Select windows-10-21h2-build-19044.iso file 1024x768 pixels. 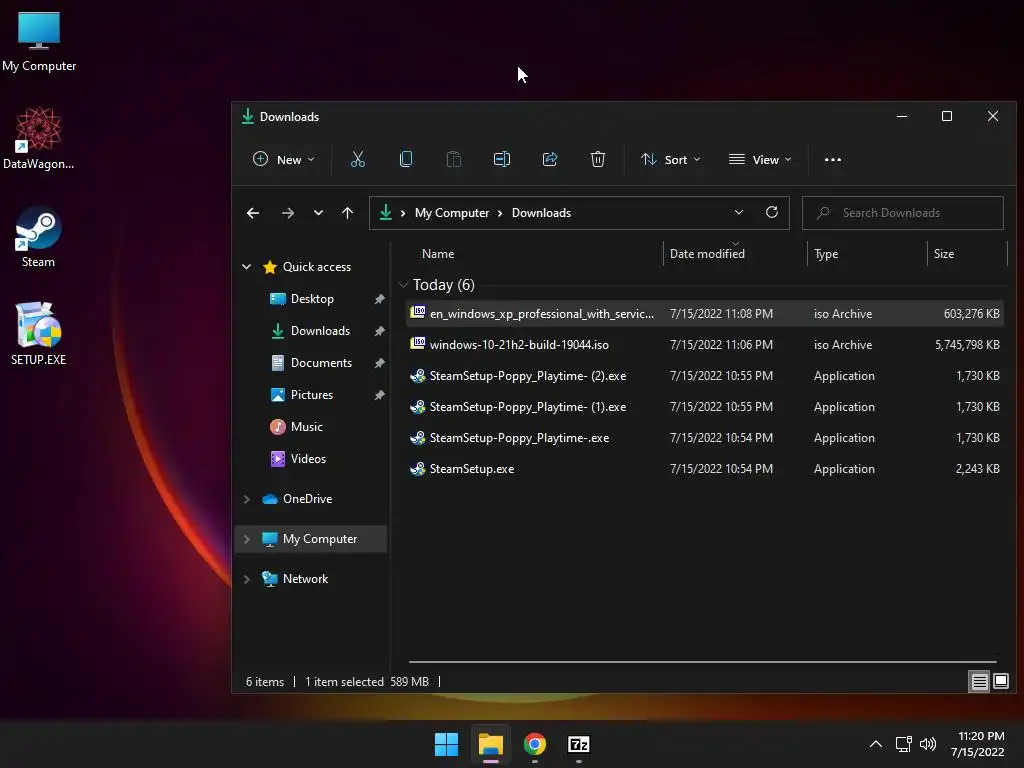[704, 345]
